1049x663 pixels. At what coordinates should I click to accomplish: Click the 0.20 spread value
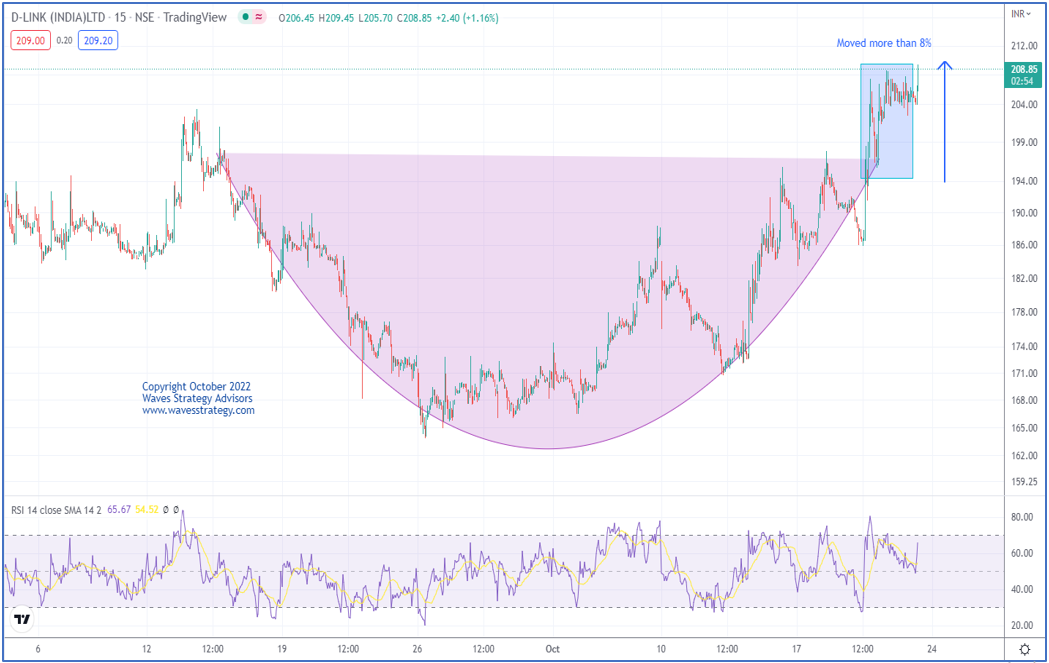click(x=64, y=41)
